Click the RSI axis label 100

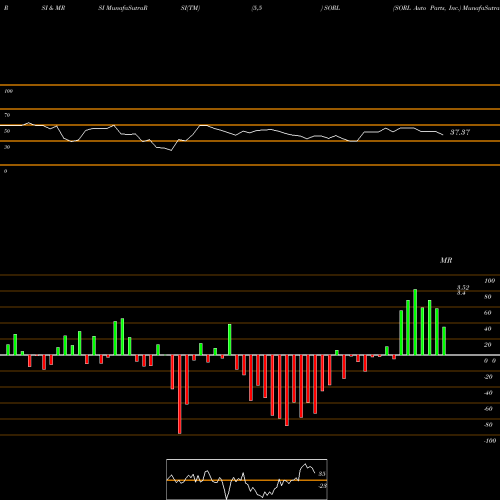coord(8,91)
